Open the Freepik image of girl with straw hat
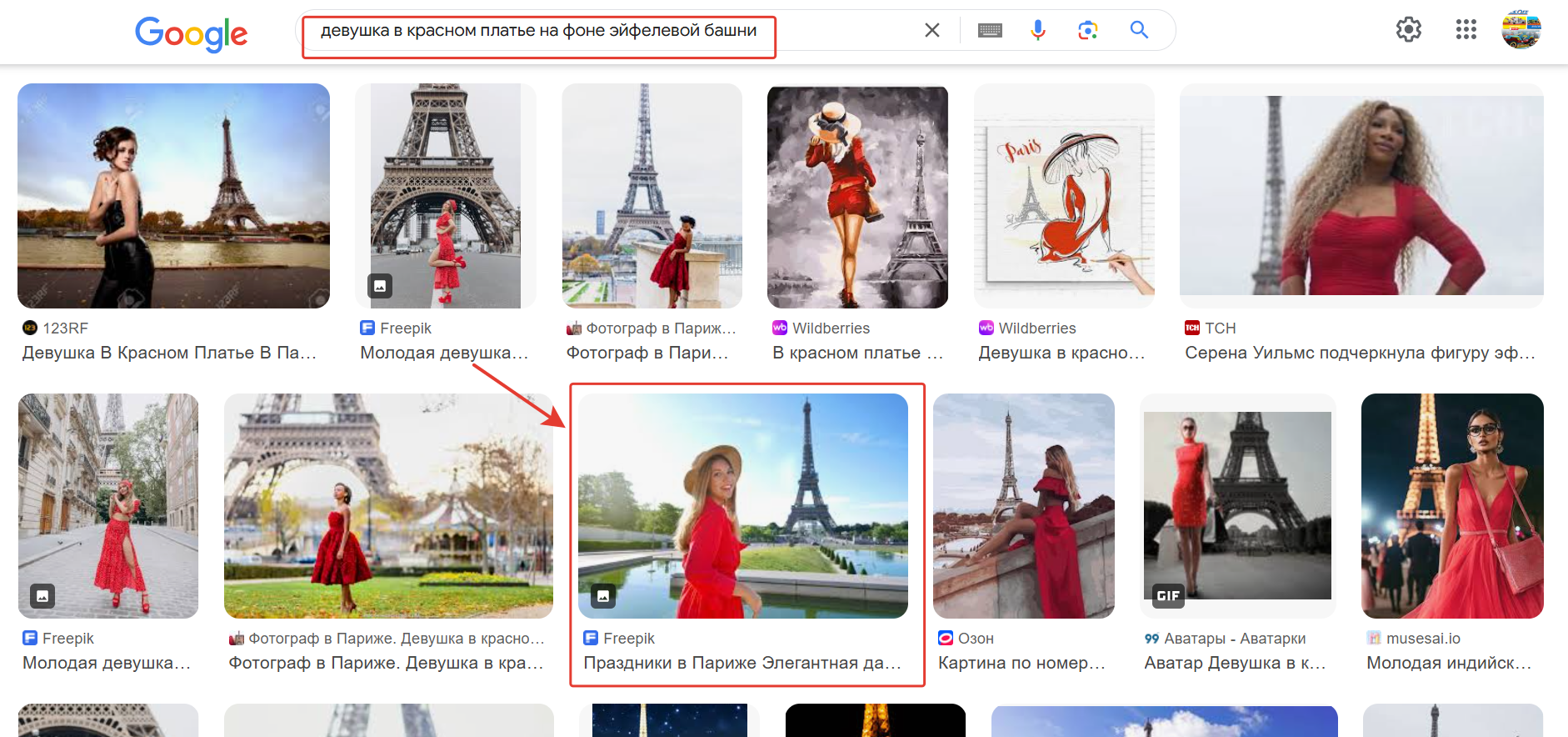 743,506
